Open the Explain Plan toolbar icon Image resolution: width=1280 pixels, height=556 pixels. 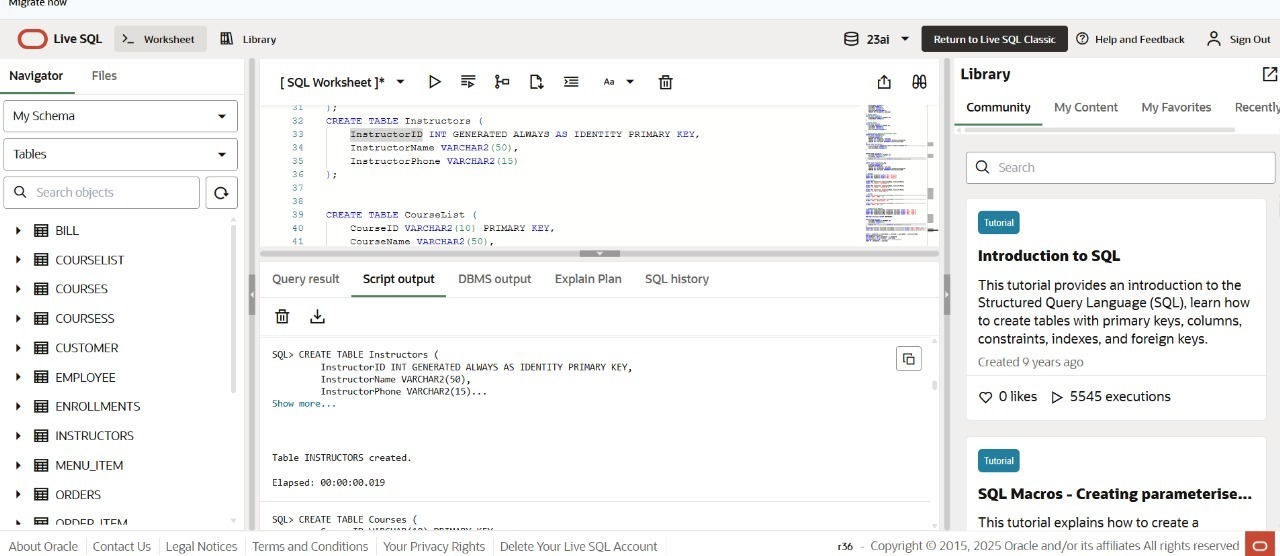(x=502, y=82)
